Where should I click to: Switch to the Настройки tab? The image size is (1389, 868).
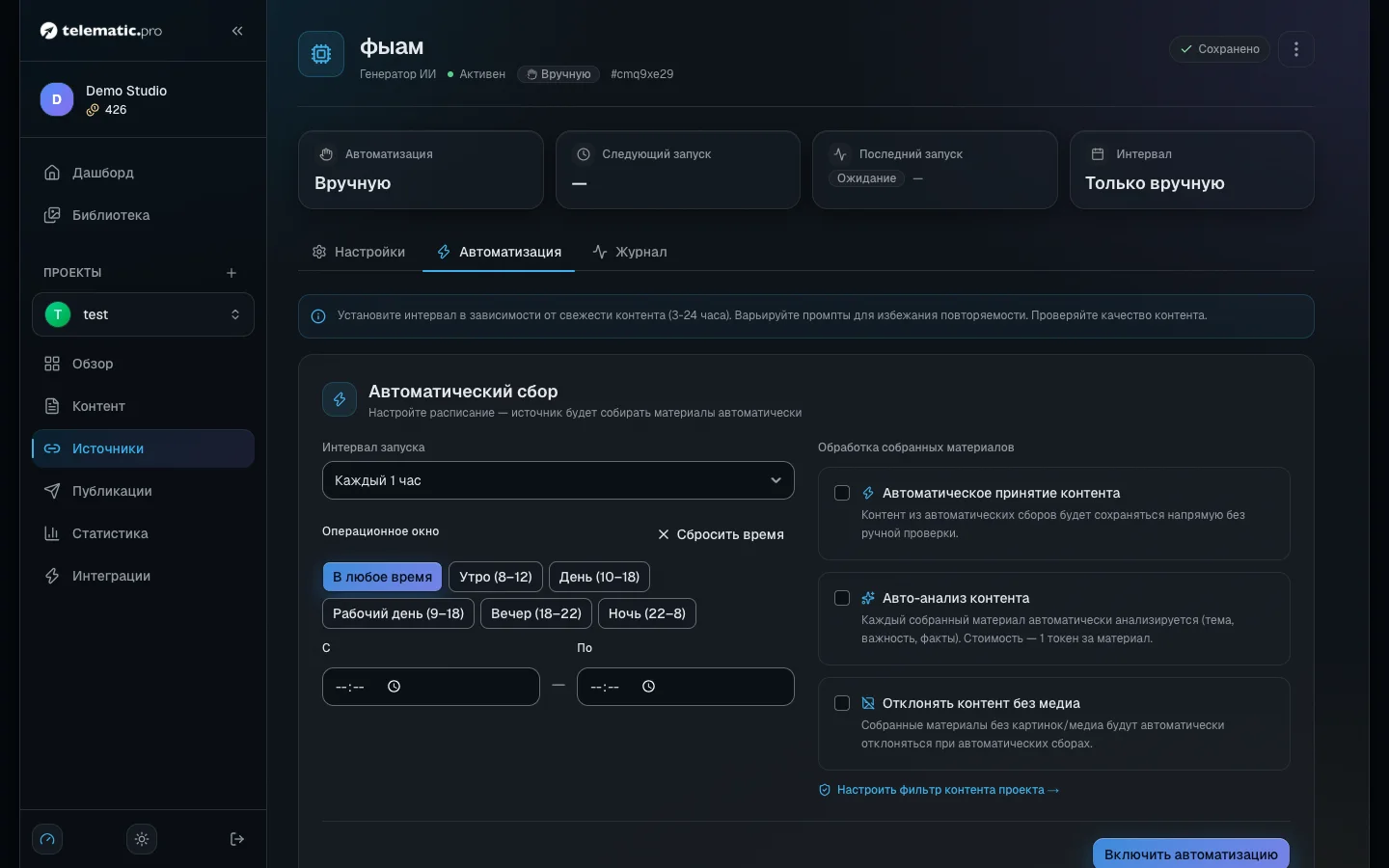(x=359, y=252)
